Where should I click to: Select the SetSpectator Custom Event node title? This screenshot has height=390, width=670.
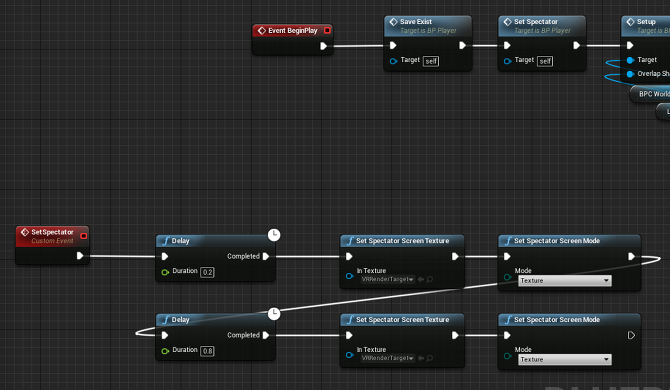pyautogui.click(x=52, y=232)
